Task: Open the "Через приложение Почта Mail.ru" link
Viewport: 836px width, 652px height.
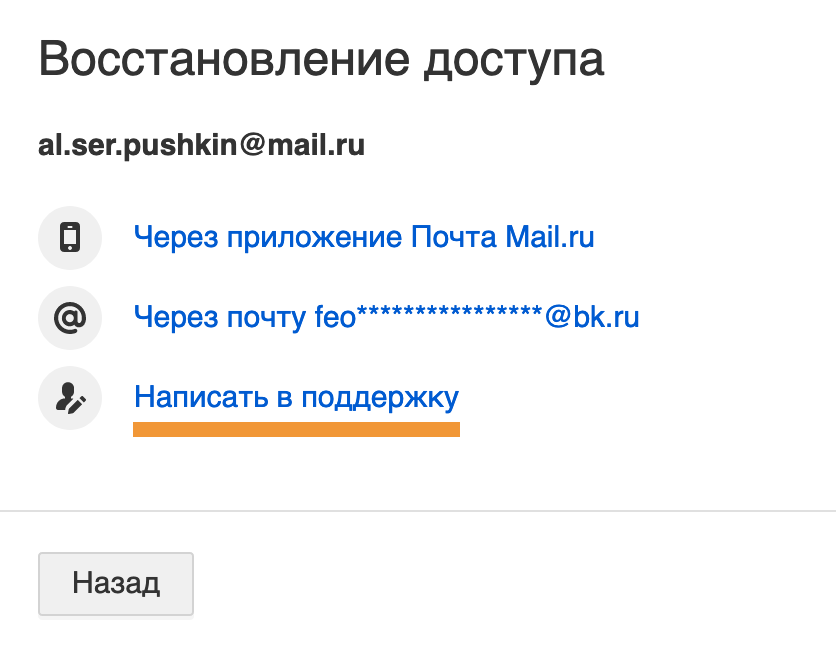Action: (x=364, y=237)
